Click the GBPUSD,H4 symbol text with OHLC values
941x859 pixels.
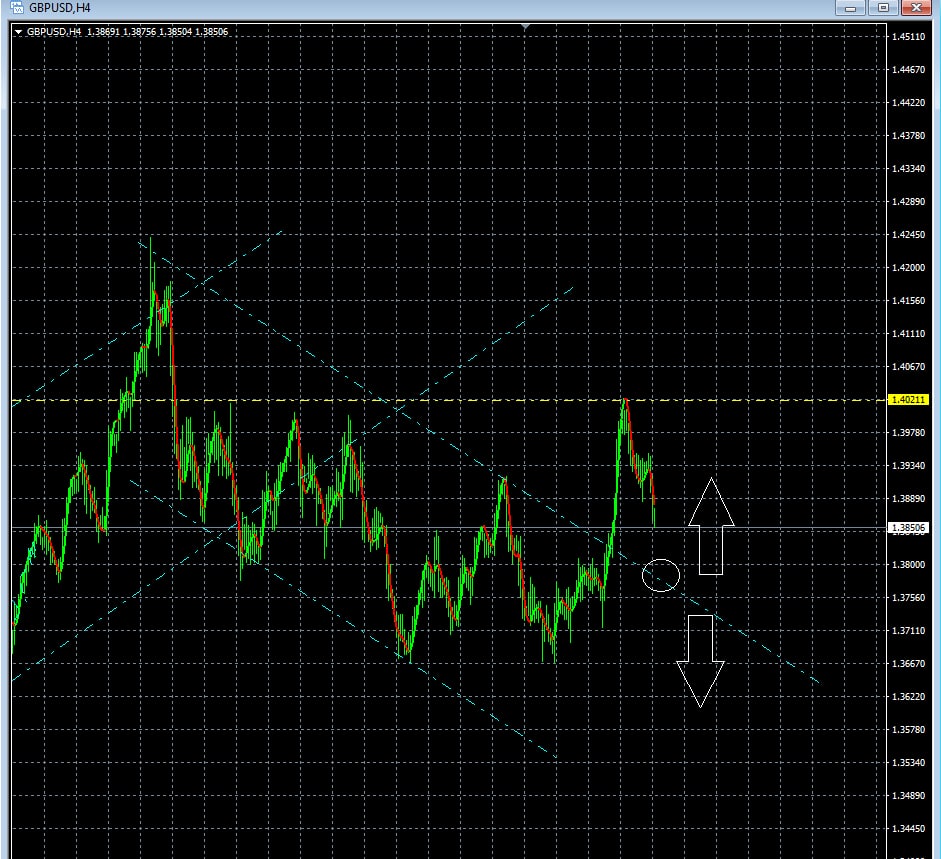tap(127, 32)
